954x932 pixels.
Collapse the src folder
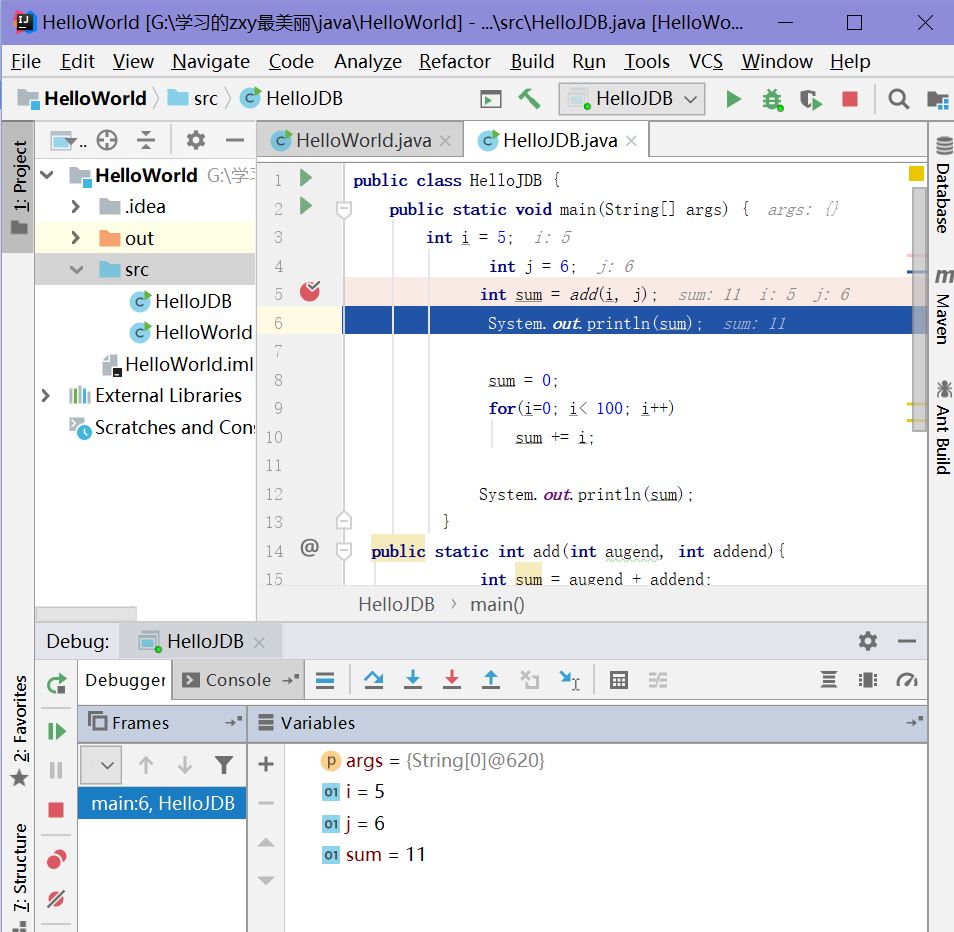(77, 270)
